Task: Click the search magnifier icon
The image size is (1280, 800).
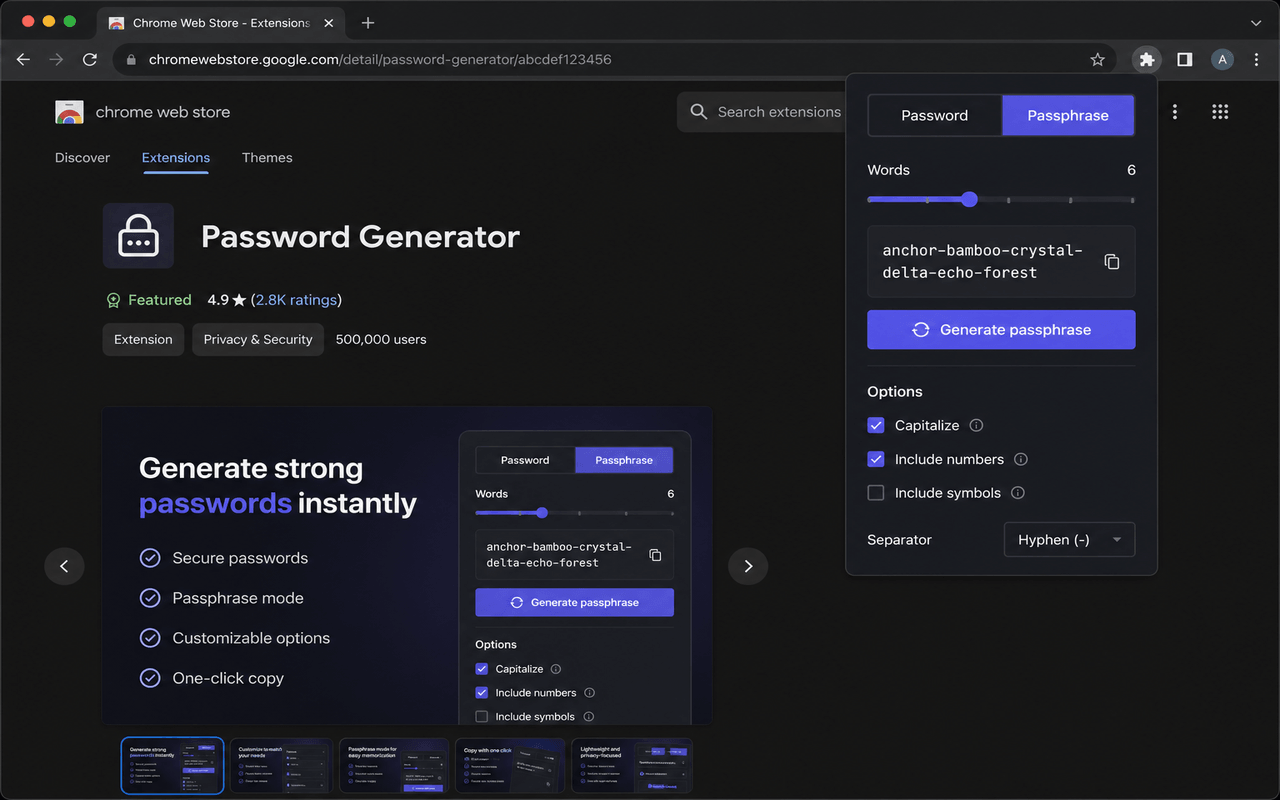Action: point(699,112)
